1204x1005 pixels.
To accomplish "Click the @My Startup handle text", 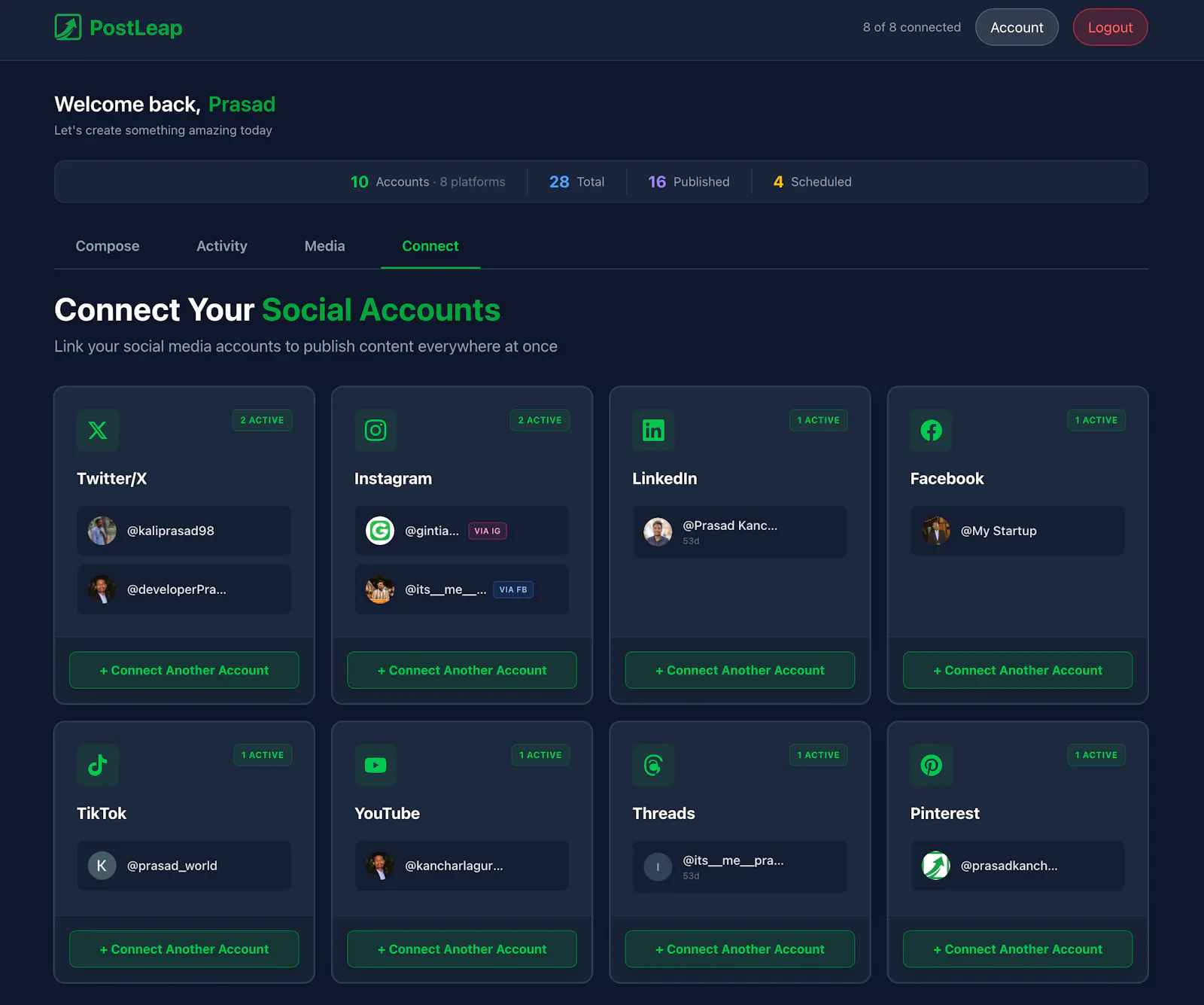I will click(999, 531).
